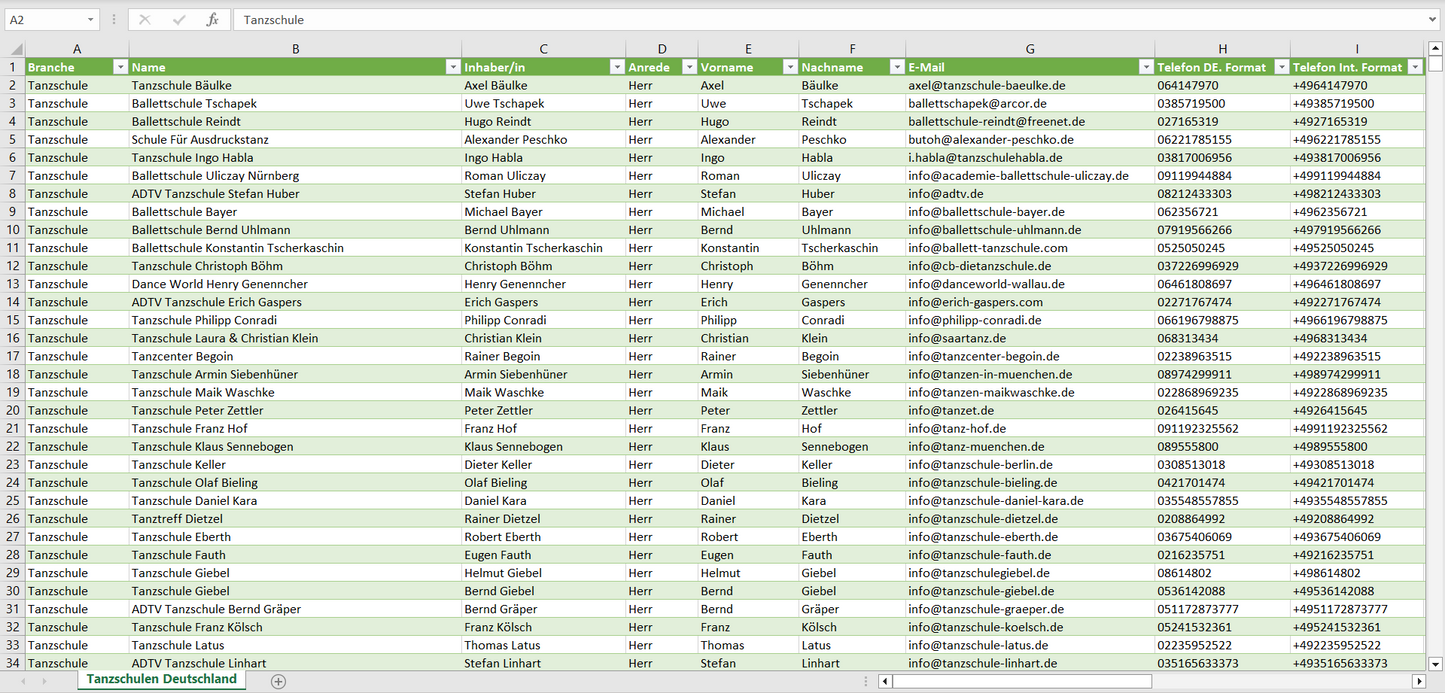The height and width of the screenshot is (693, 1445).
Task: Click the formula bar Cancel X icon
Action: pos(145,20)
